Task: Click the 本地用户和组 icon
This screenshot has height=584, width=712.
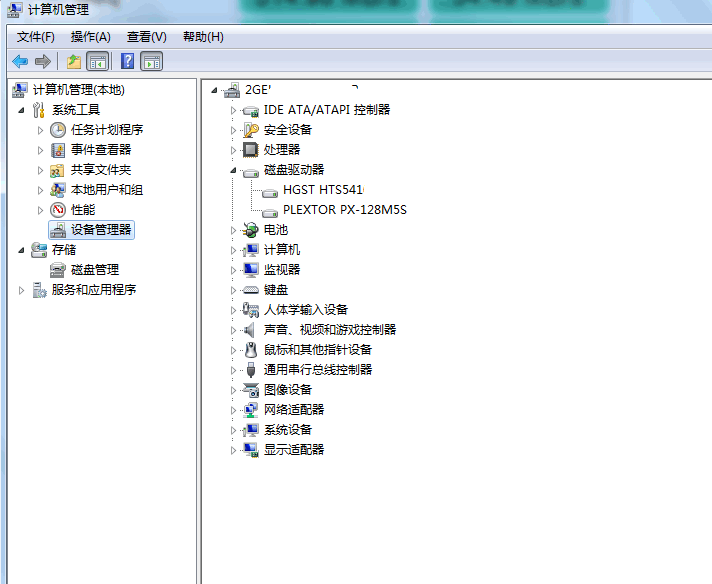Action: tap(58, 190)
